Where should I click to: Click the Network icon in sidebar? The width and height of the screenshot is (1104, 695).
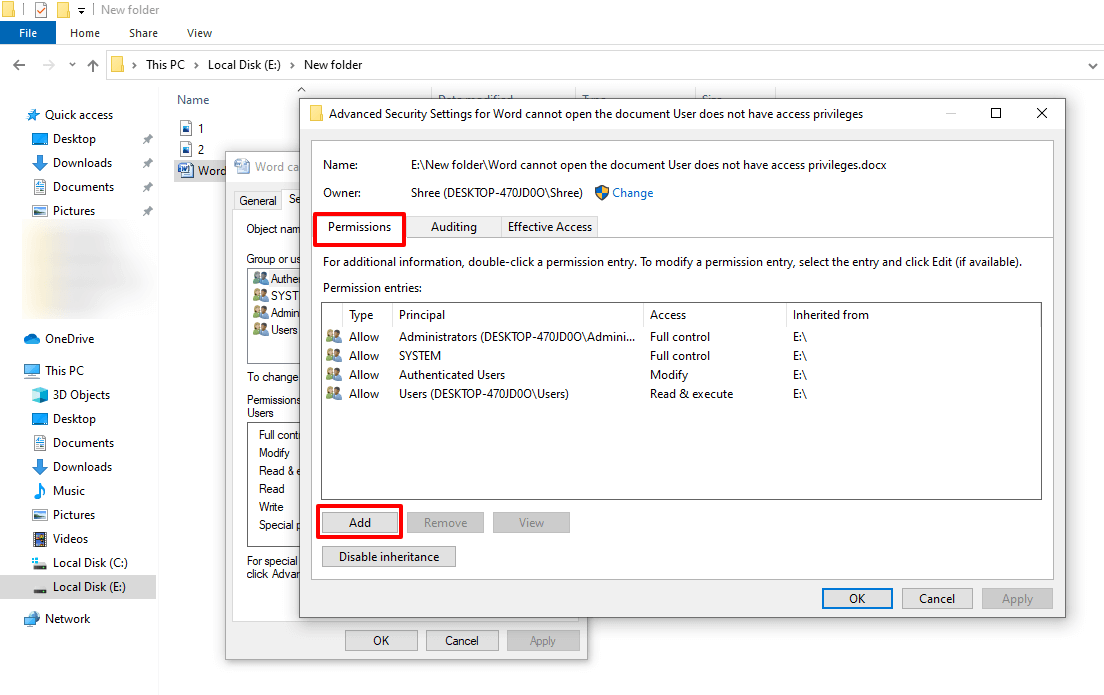[32, 619]
